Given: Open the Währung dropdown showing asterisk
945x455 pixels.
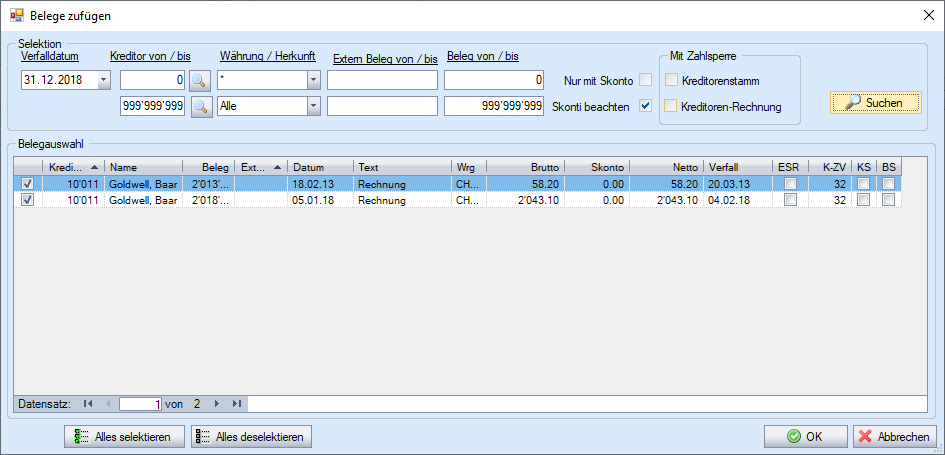Looking at the screenshot, I should 313,80.
